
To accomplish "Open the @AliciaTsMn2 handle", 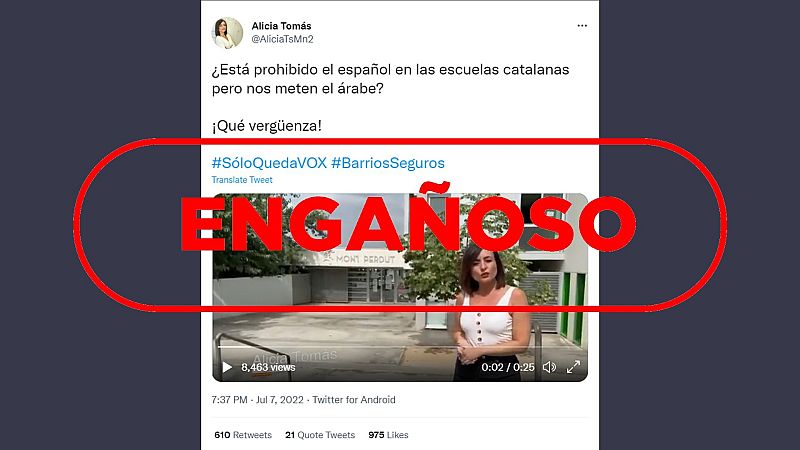I will pos(282,39).
